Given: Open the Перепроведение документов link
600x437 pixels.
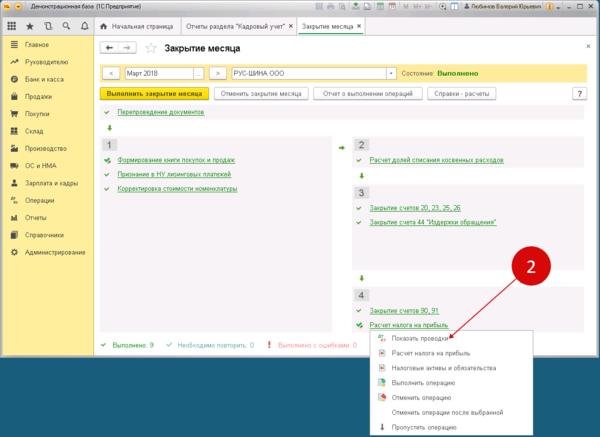Looking at the screenshot, I should [160, 112].
